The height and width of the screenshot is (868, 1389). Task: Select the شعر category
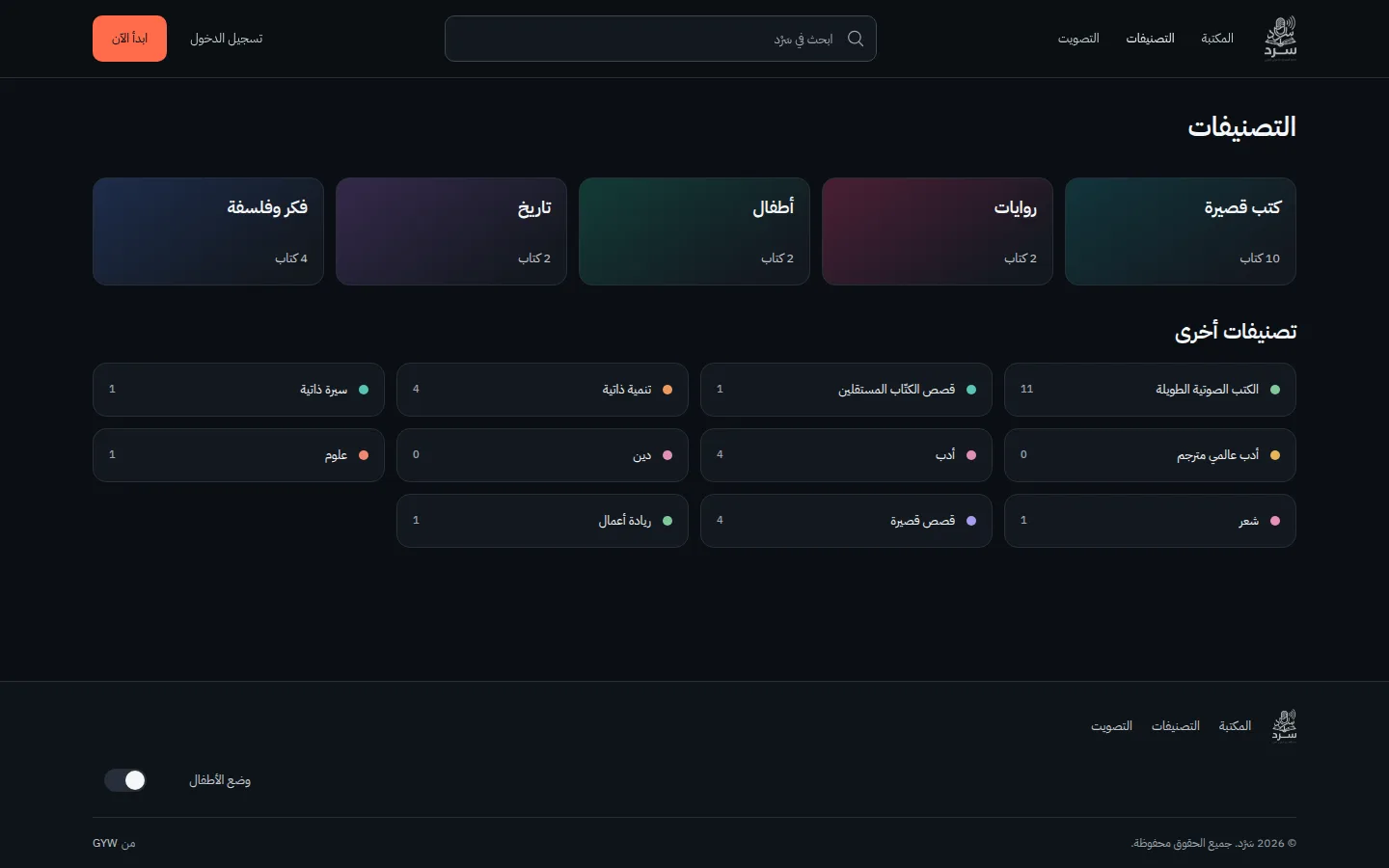[1150, 521]
